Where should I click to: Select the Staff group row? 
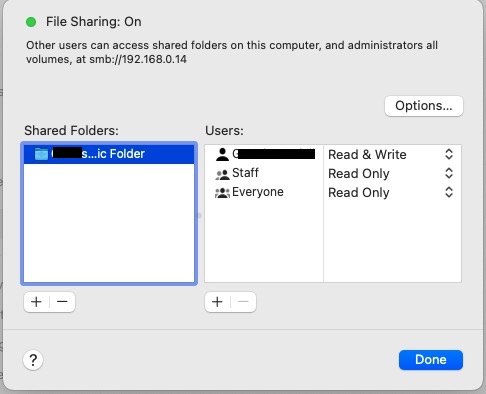pos(333,173)
